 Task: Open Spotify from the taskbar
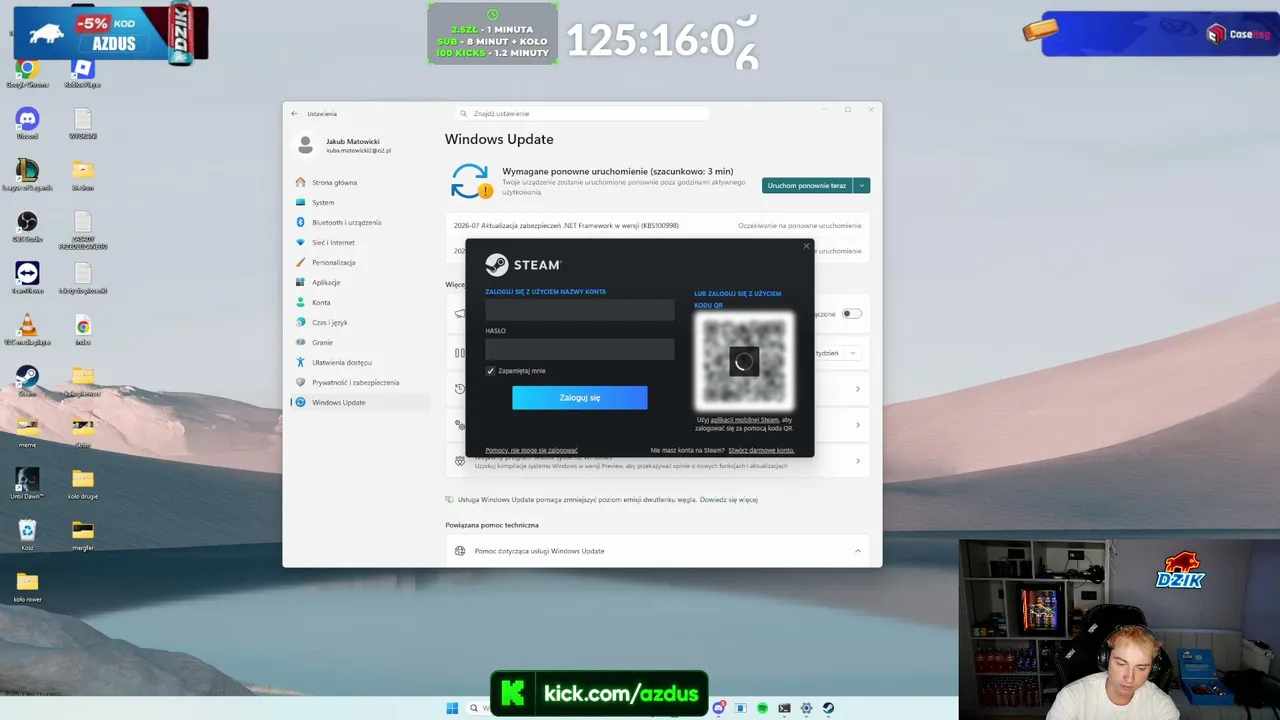(x=763, y=708)
